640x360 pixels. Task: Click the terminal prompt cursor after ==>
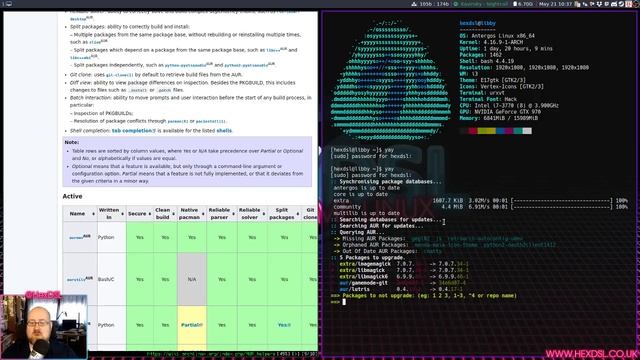point(344,302)
